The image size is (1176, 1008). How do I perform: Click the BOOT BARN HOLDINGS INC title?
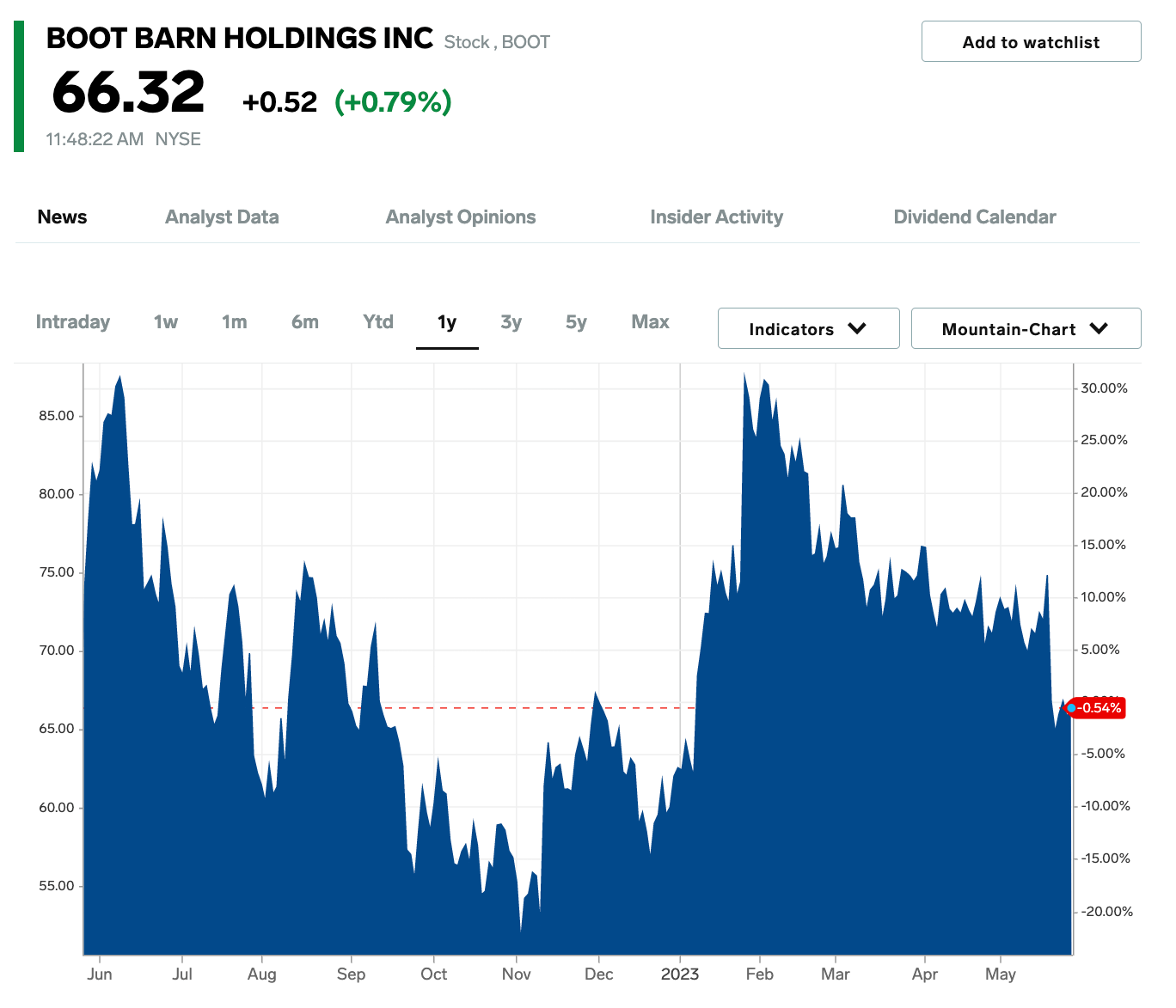[240, 39]
